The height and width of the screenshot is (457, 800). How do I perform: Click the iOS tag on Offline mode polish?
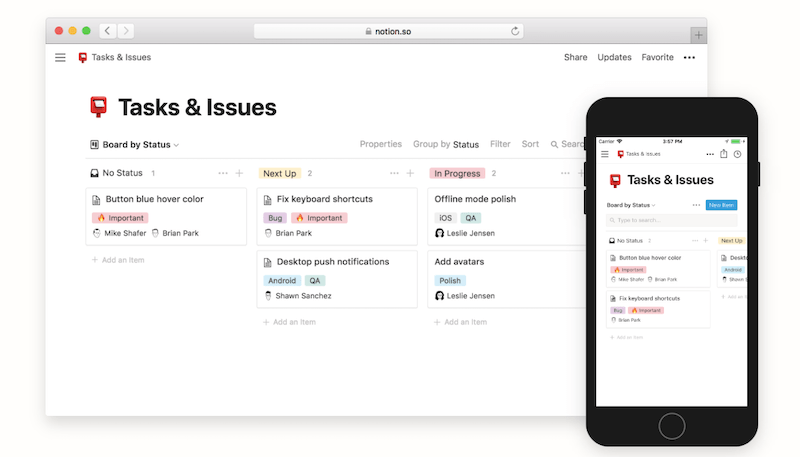point(445,218)
